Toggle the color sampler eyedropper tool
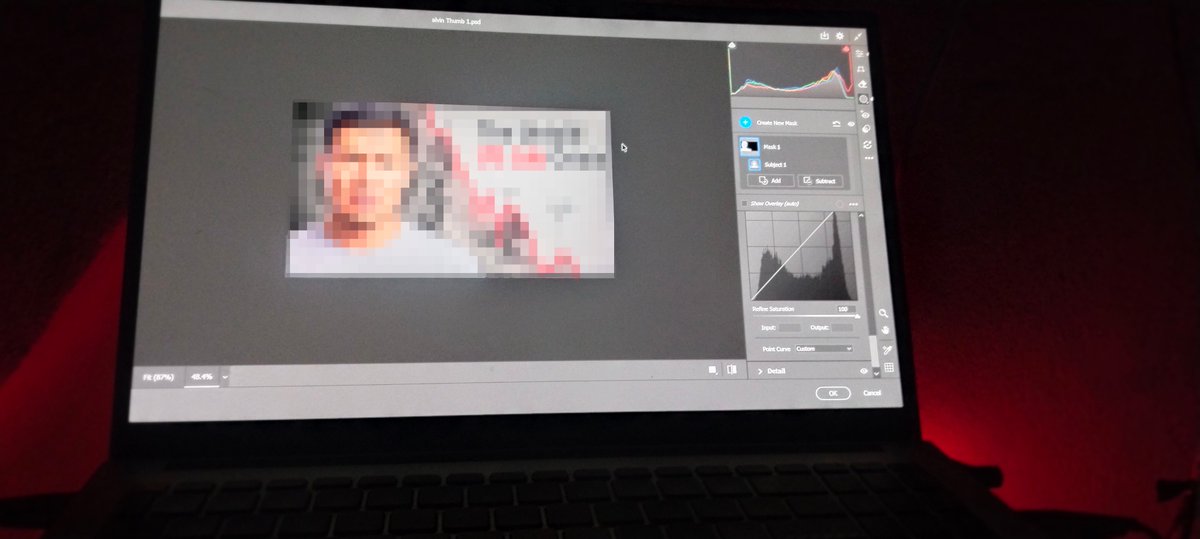Screen dimensions: 1200x539 click(887, 349)
